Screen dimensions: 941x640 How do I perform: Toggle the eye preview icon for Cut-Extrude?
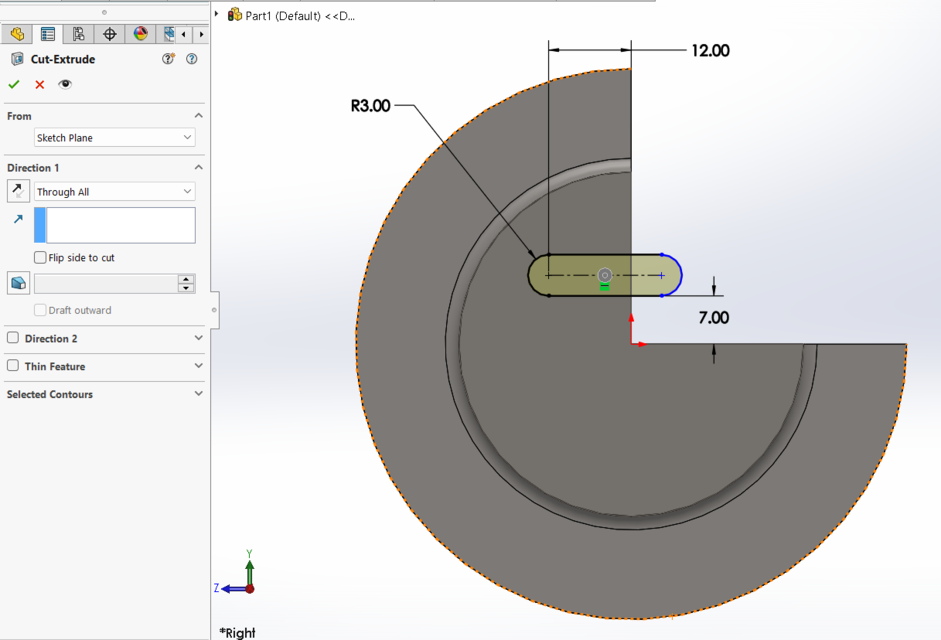[x=65, y=84]
